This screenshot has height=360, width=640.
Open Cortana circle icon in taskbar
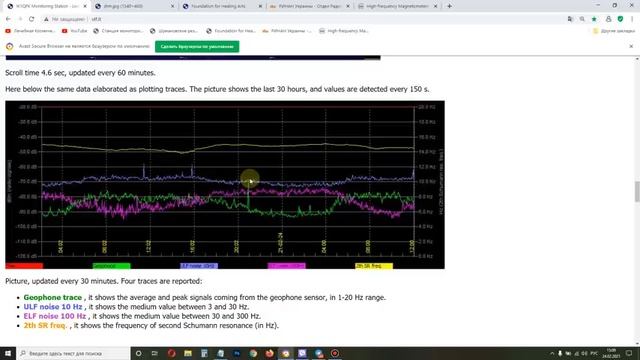pos(138,353)
